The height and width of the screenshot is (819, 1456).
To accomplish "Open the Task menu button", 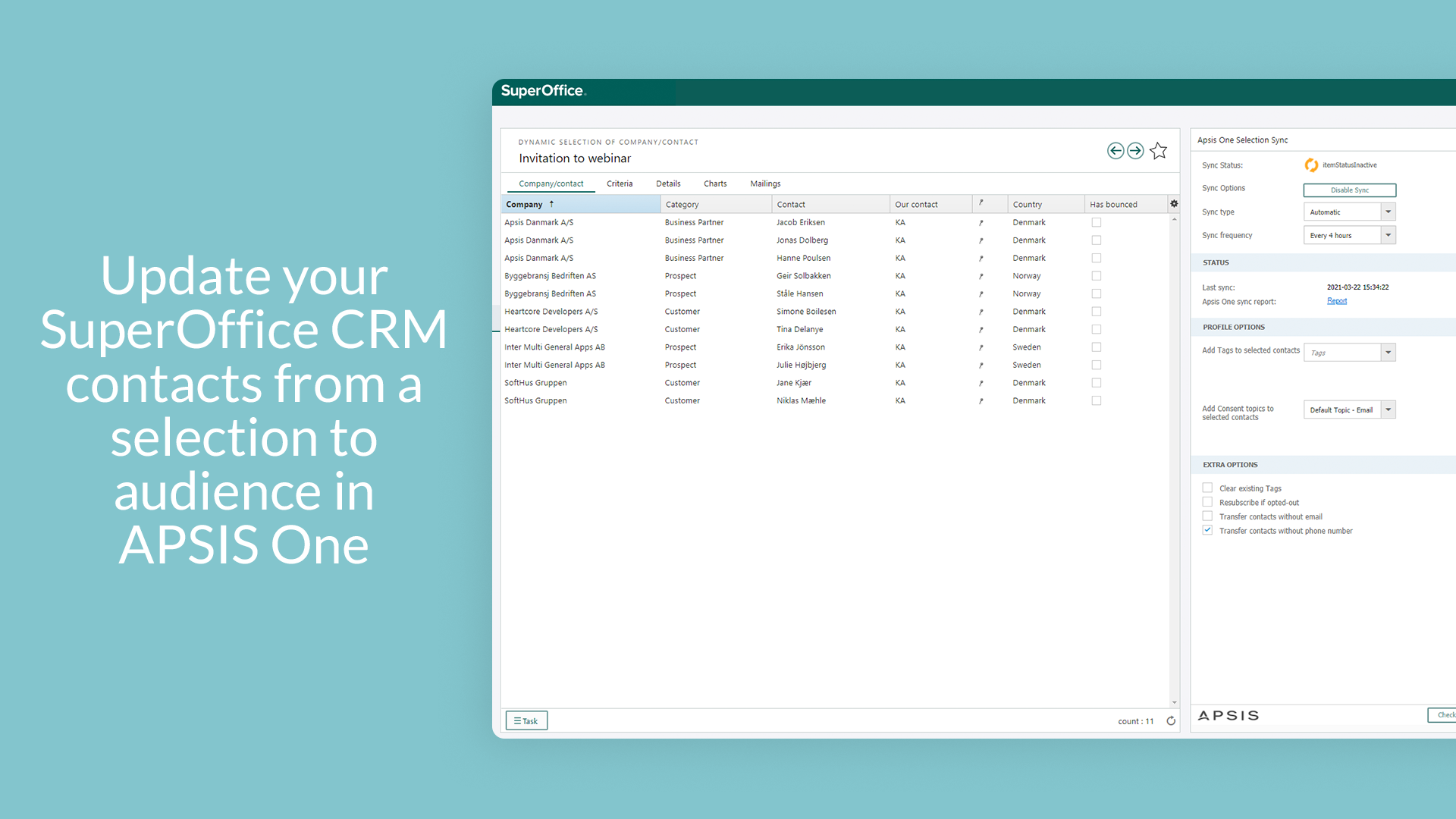I will tap(526, 721).
